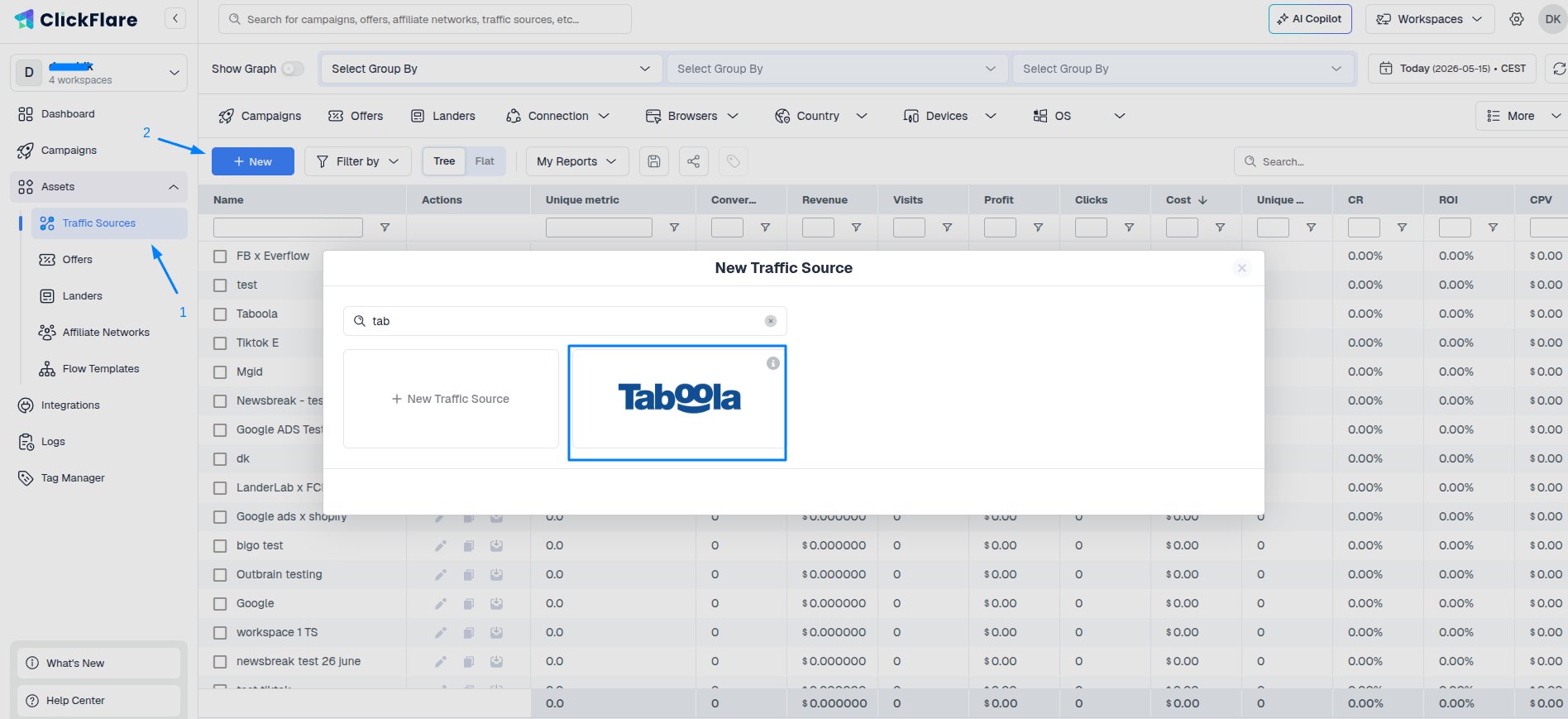Check the FB x Everflow row checkbox
This screenshot has height=719, width=1568.
pyautogui.click(x=220, y=256)
